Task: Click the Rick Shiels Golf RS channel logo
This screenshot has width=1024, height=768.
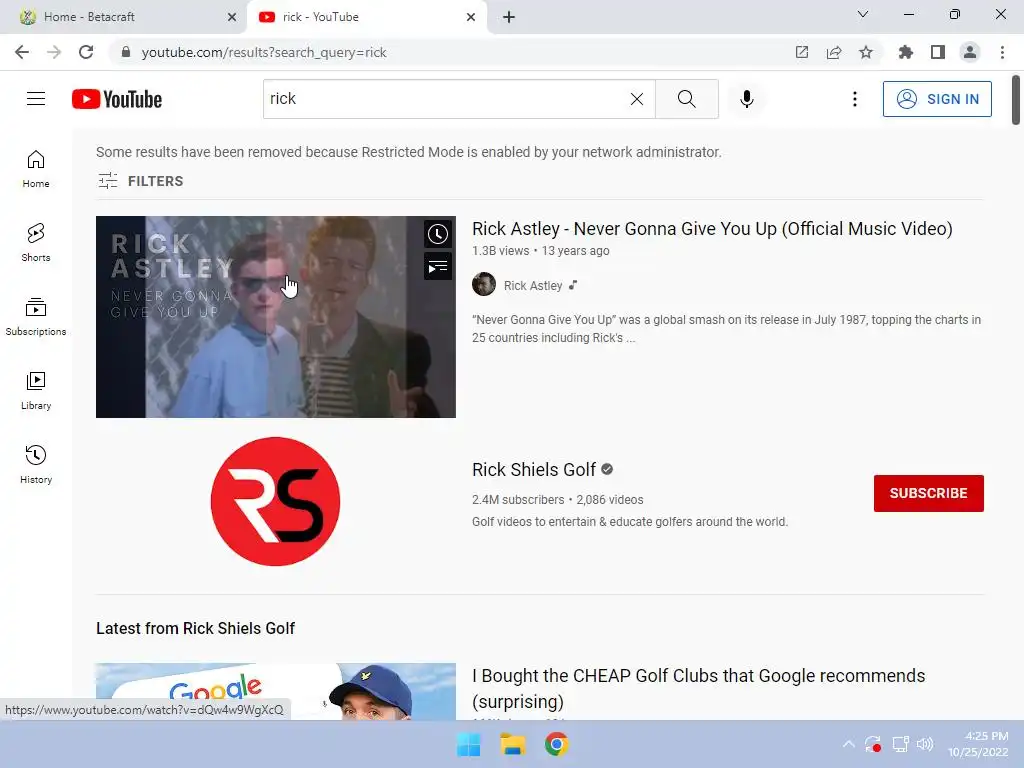Action: [x=276, y=501]
